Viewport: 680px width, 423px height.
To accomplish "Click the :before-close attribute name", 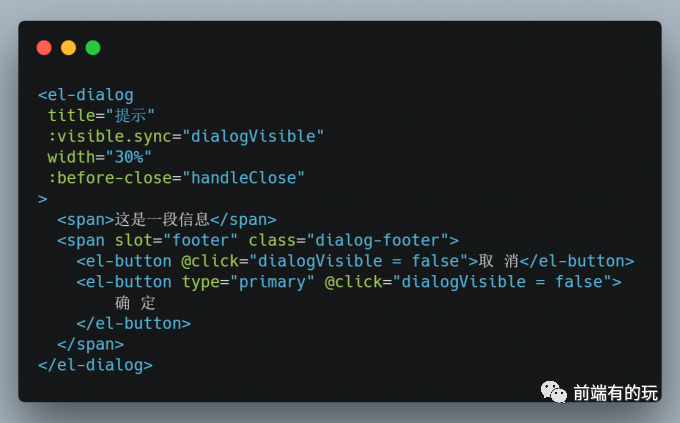I will coord(110,178).
